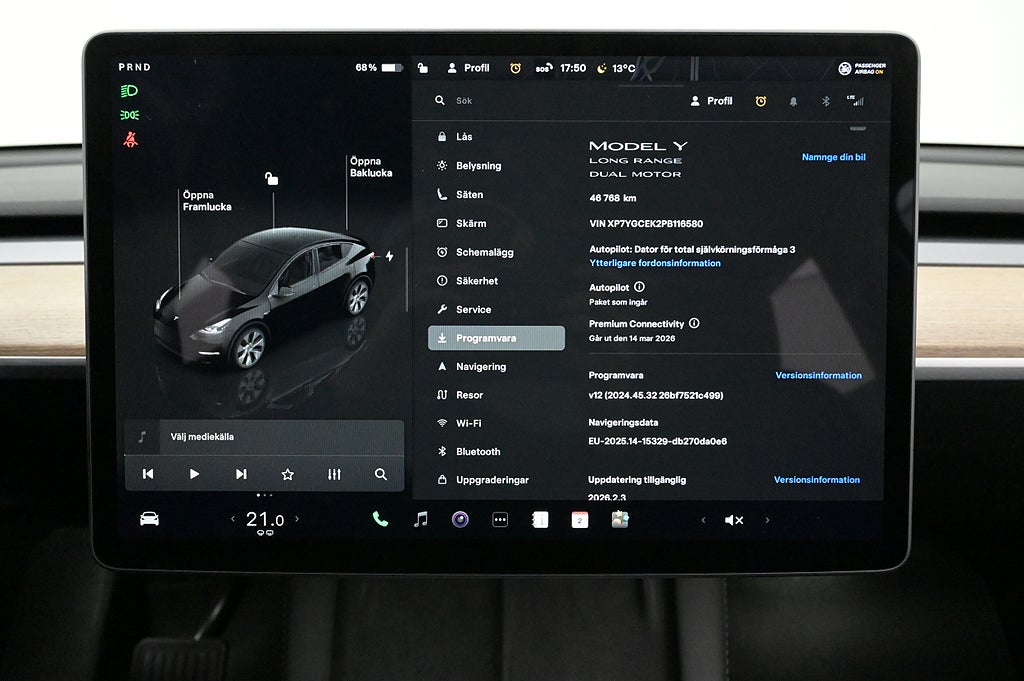Increase temperature with right arrow
1024x681 pixels.
(x=297, y=519)
